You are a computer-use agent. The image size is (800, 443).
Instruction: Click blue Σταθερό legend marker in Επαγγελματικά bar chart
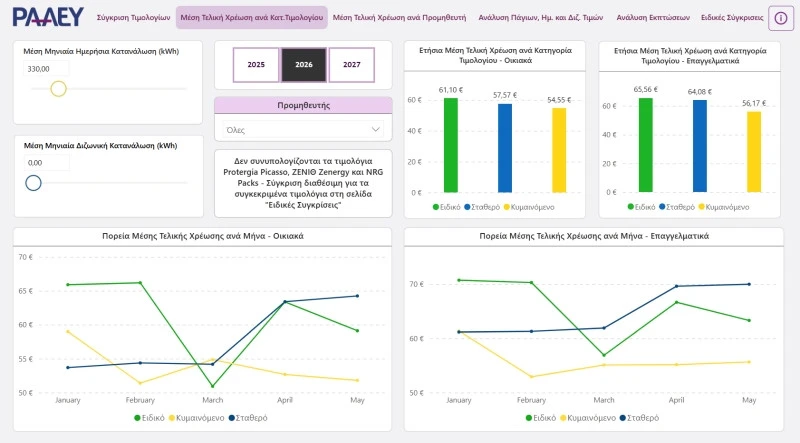662,207
